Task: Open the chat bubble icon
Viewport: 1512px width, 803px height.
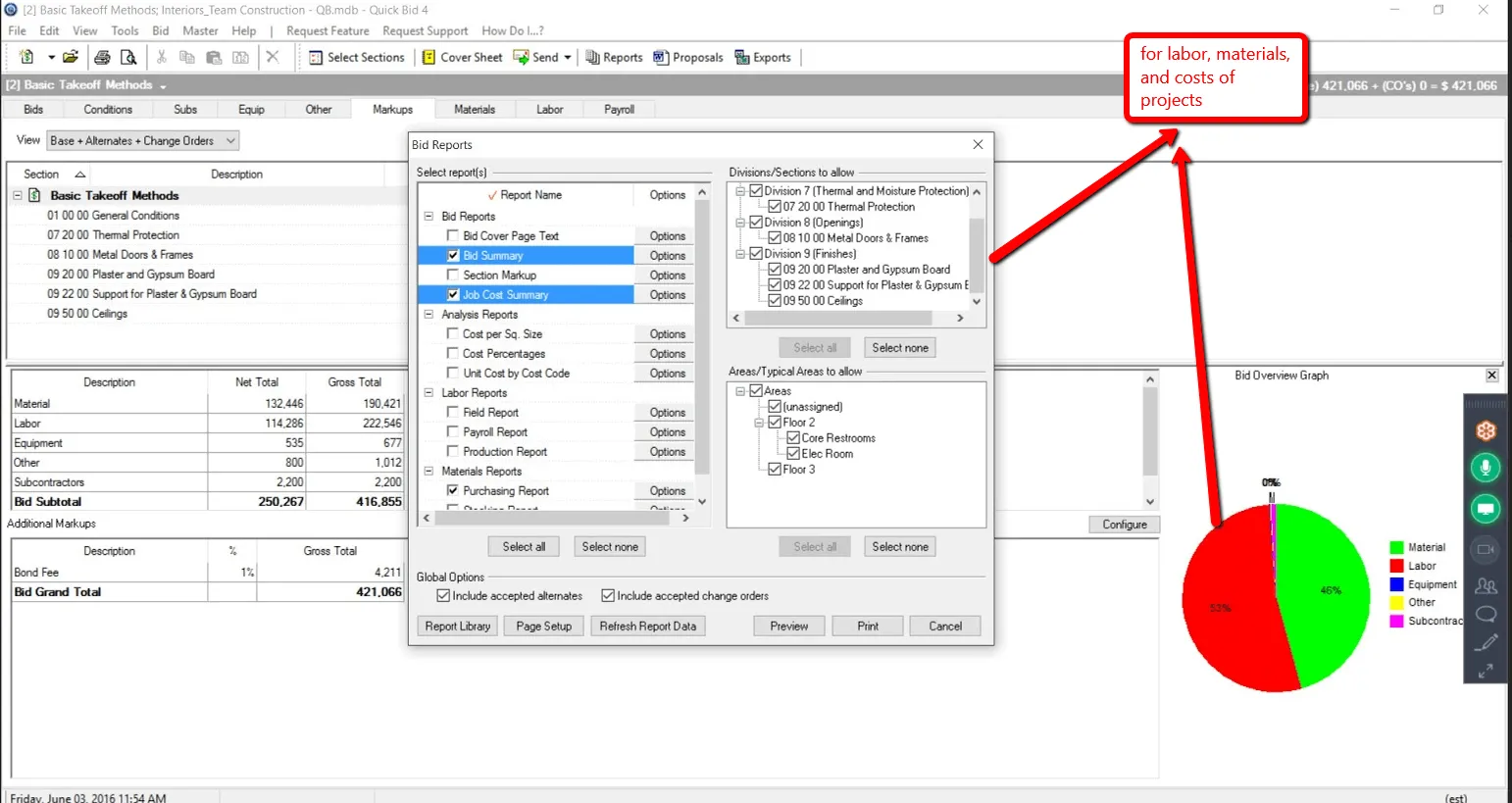Action: 1486,614
